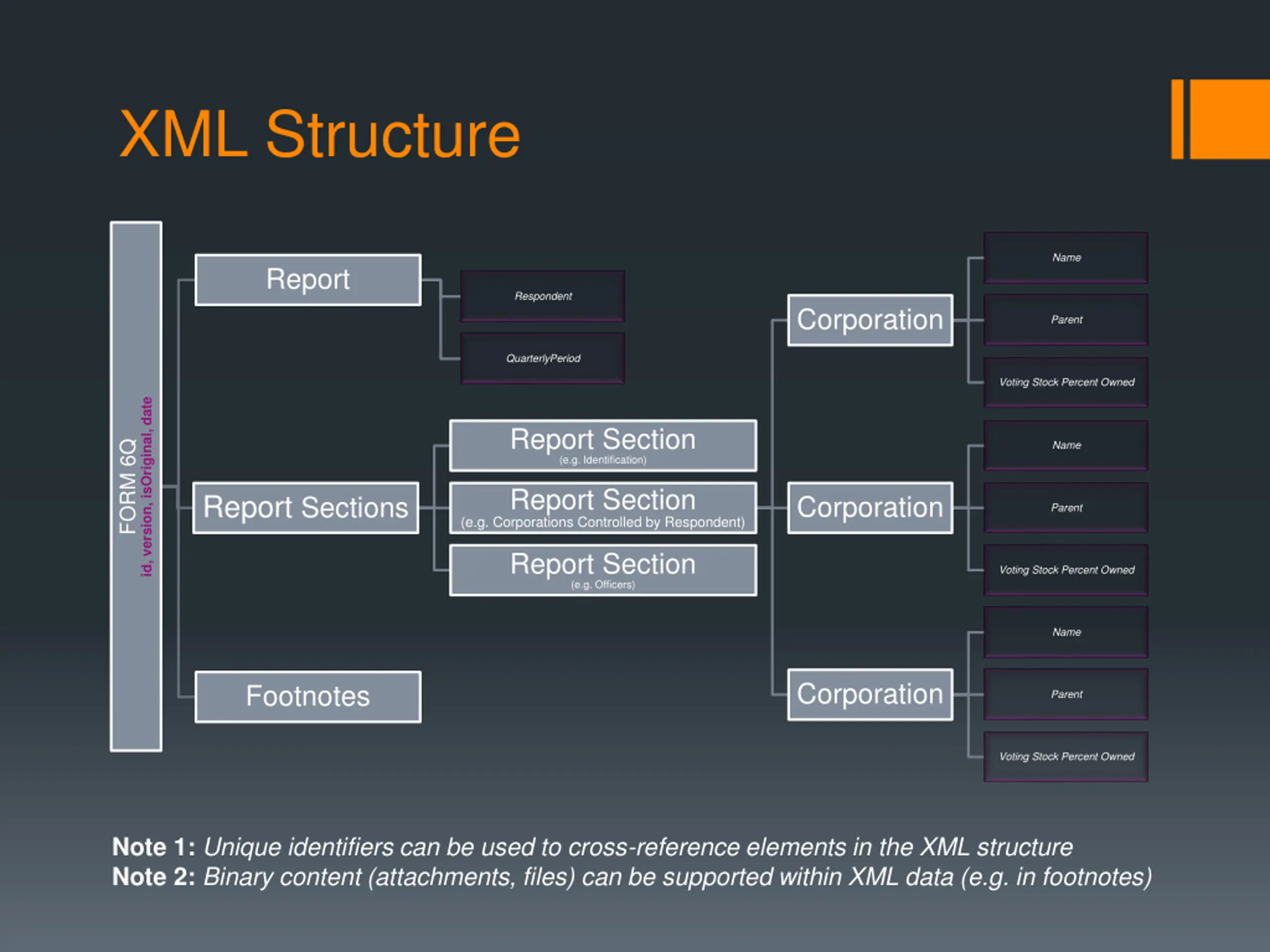The height and width of the screenshot is (952, 1270).
Task: Click the top Corporation's Name box
Action: point(1066,258)
